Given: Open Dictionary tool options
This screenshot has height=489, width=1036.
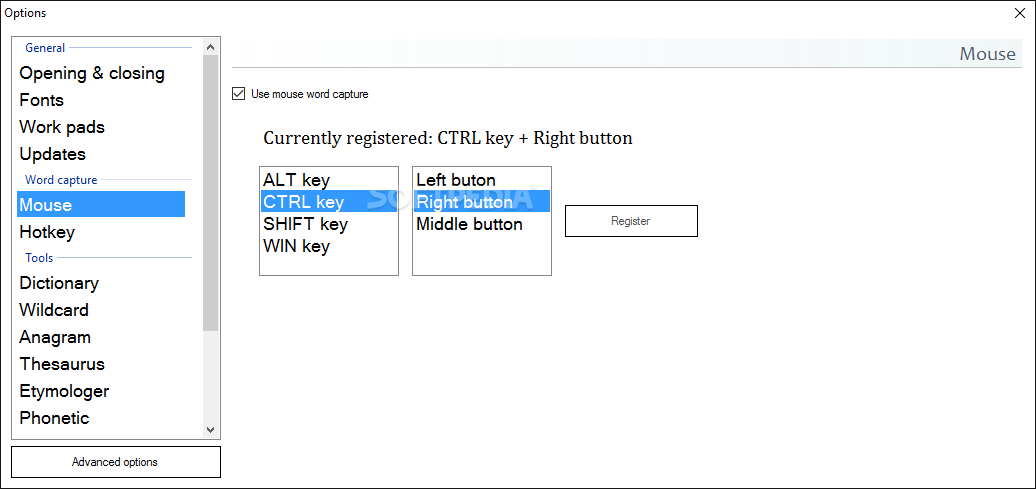Looking at the screenshot, I should 59,283.
